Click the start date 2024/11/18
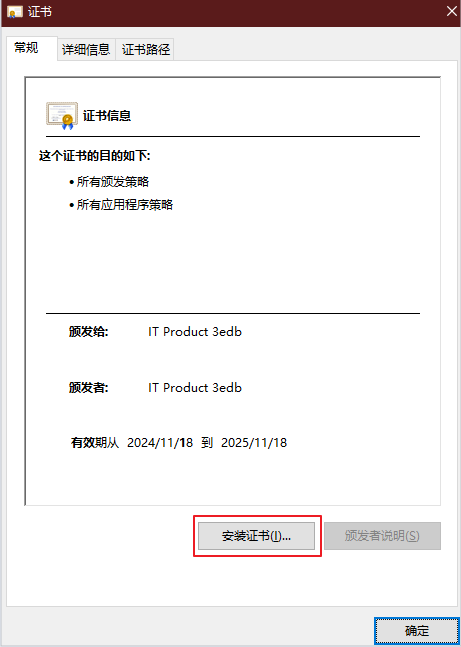The image size is (461, 647). click(160, 443)
